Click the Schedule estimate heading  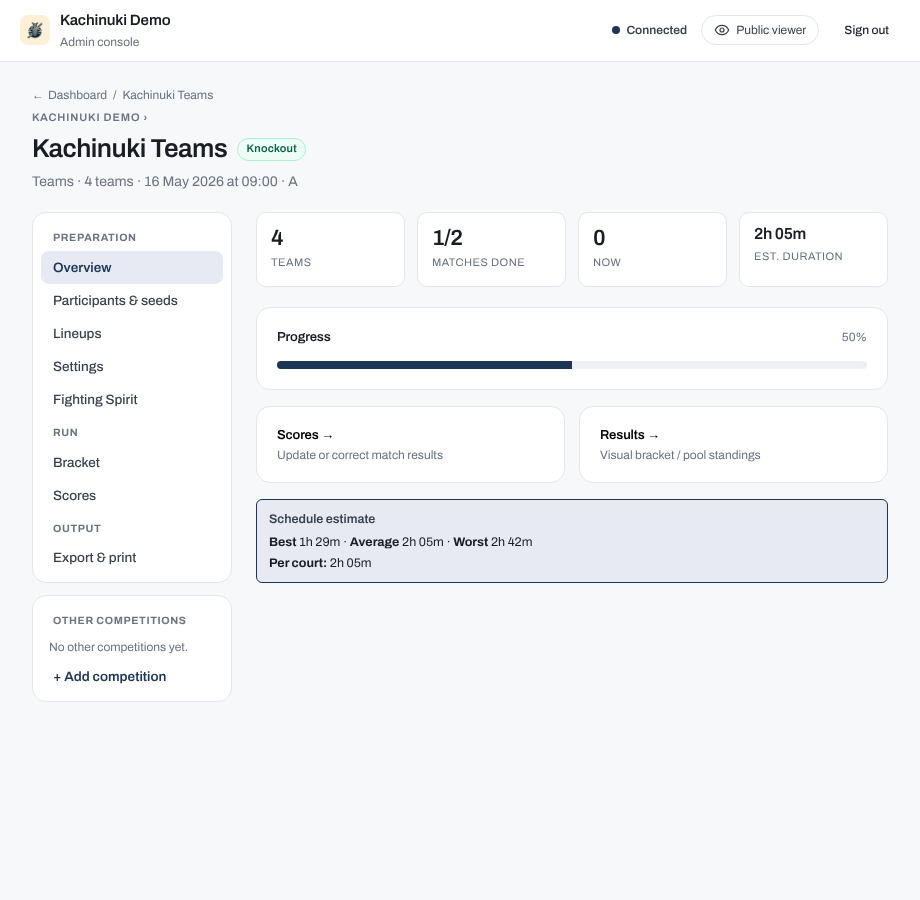click(x=322, y=519)
